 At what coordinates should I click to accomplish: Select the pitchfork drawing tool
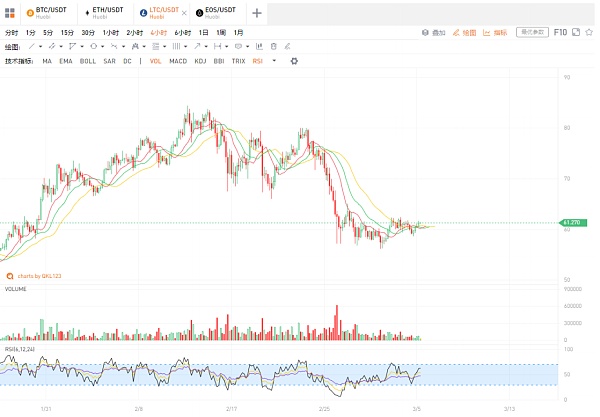coord(135,46)
